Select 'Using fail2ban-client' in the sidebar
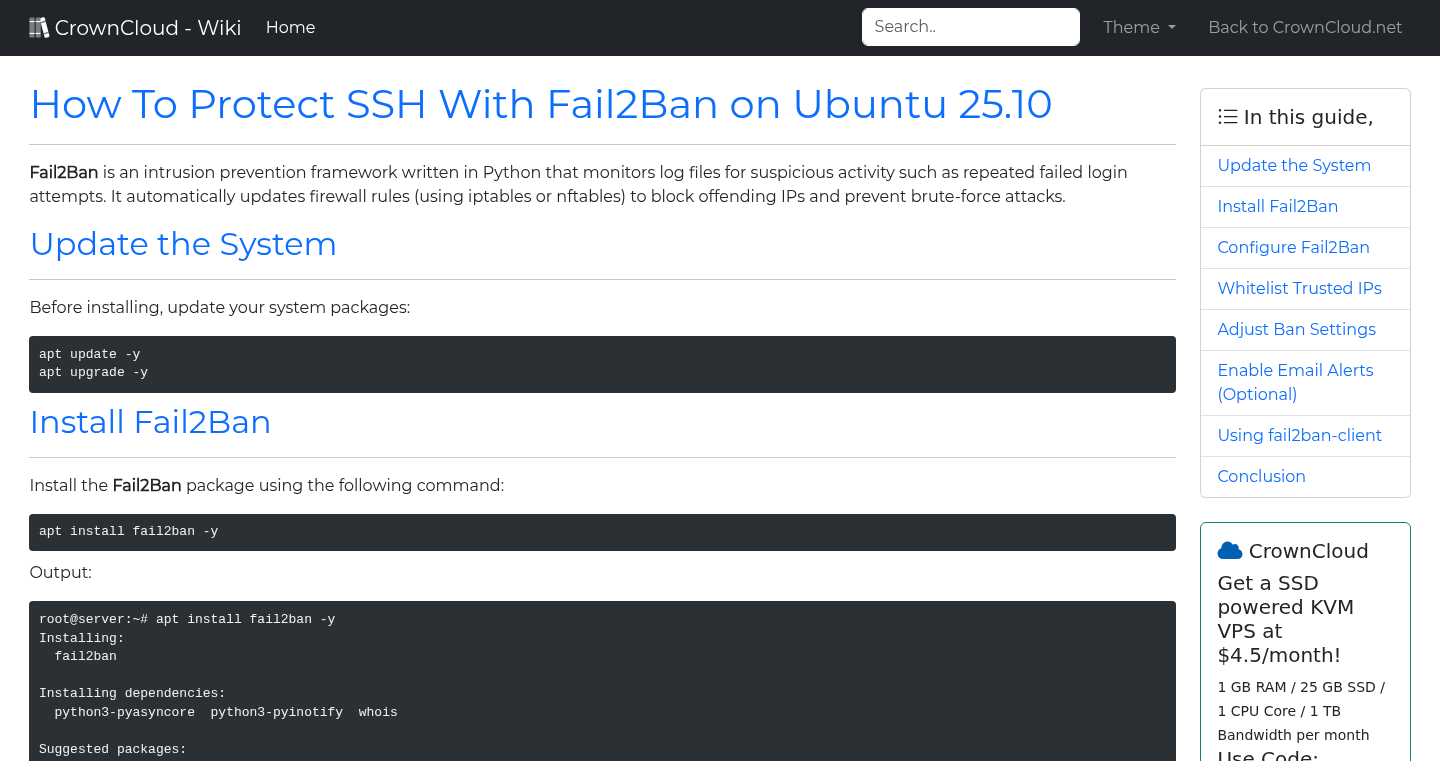 1299,435
